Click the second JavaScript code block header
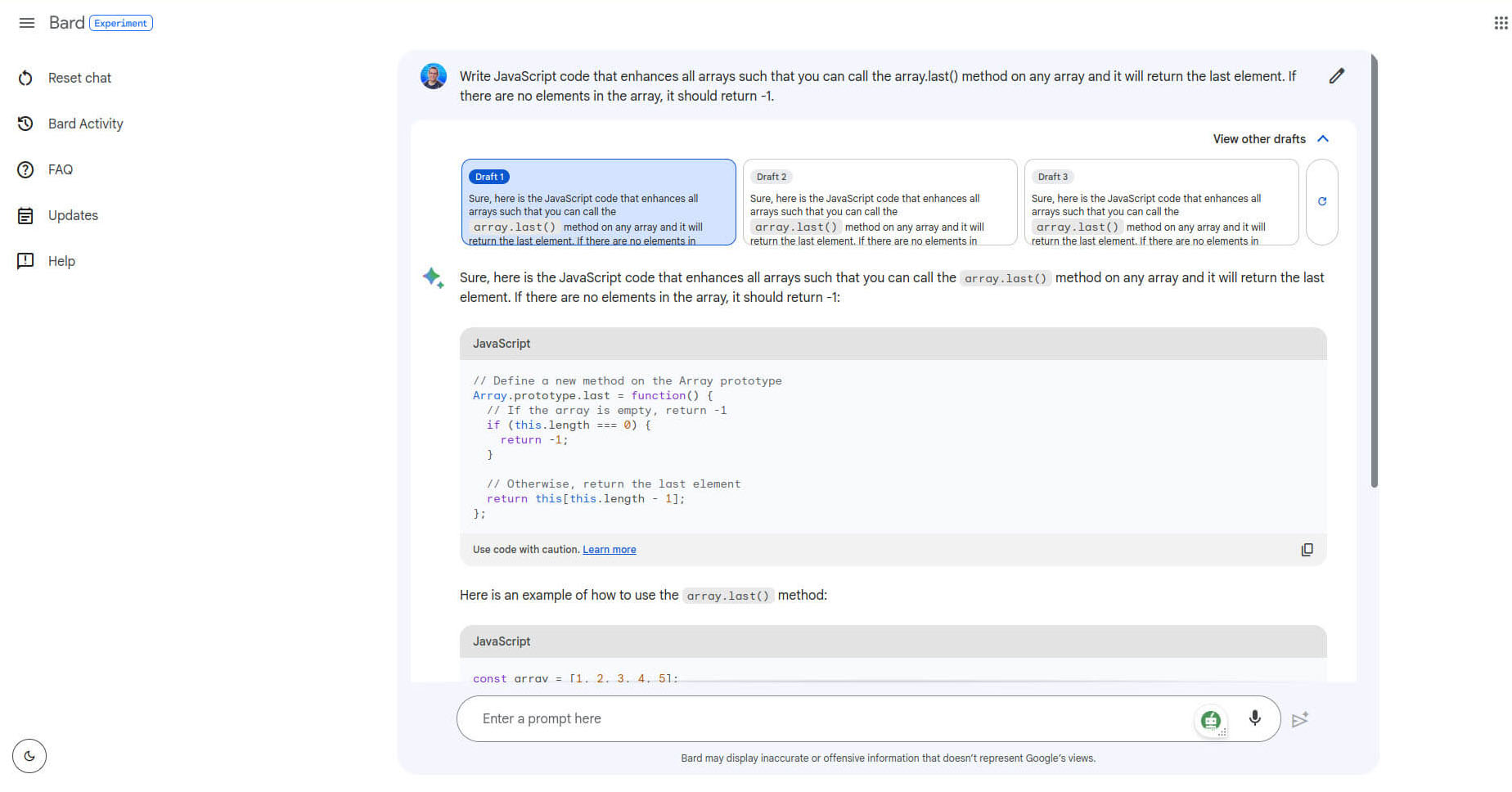The image size is (1512, 792). (x=893, y=641)
